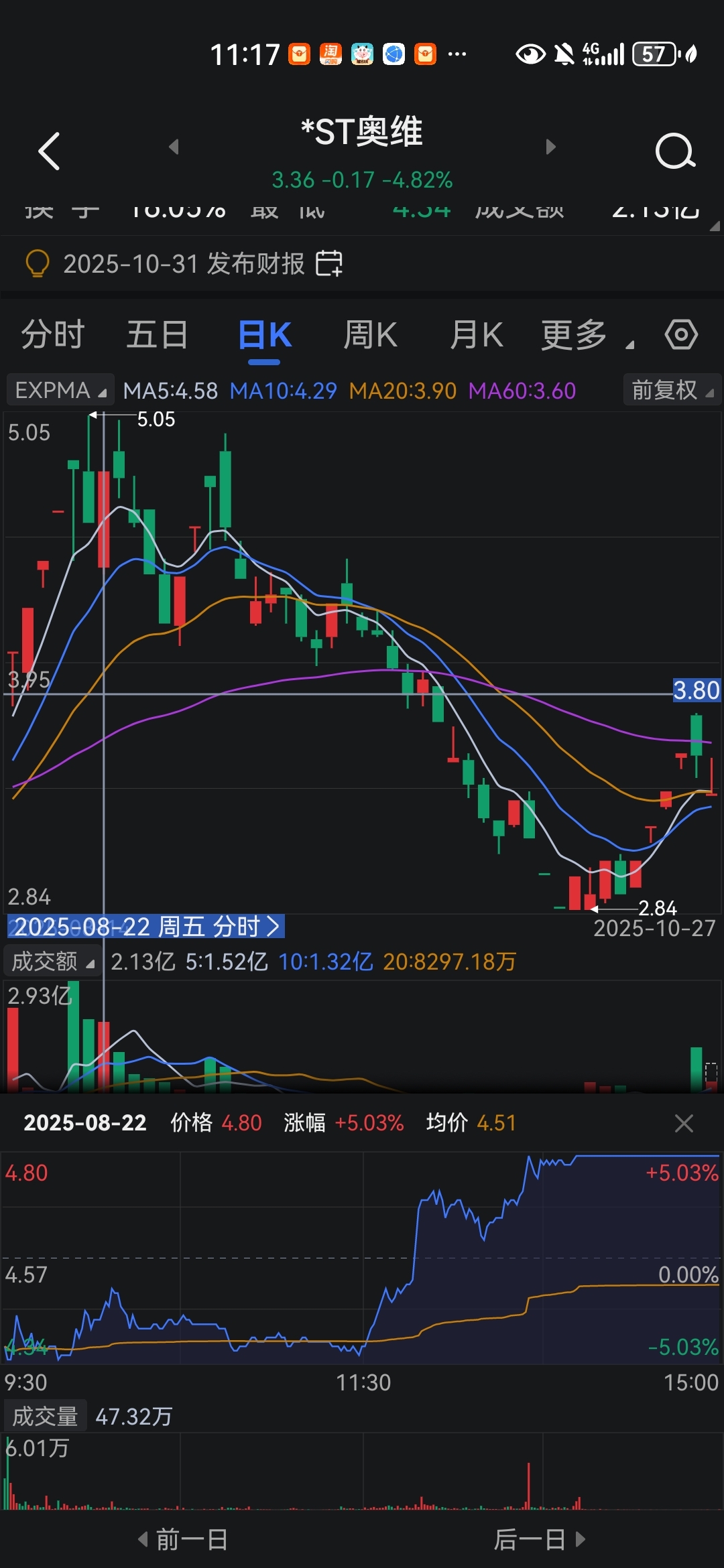Screen dimensions: 724x1568
Task: Close the intraday detail panel
Action: coord(684,1123)
